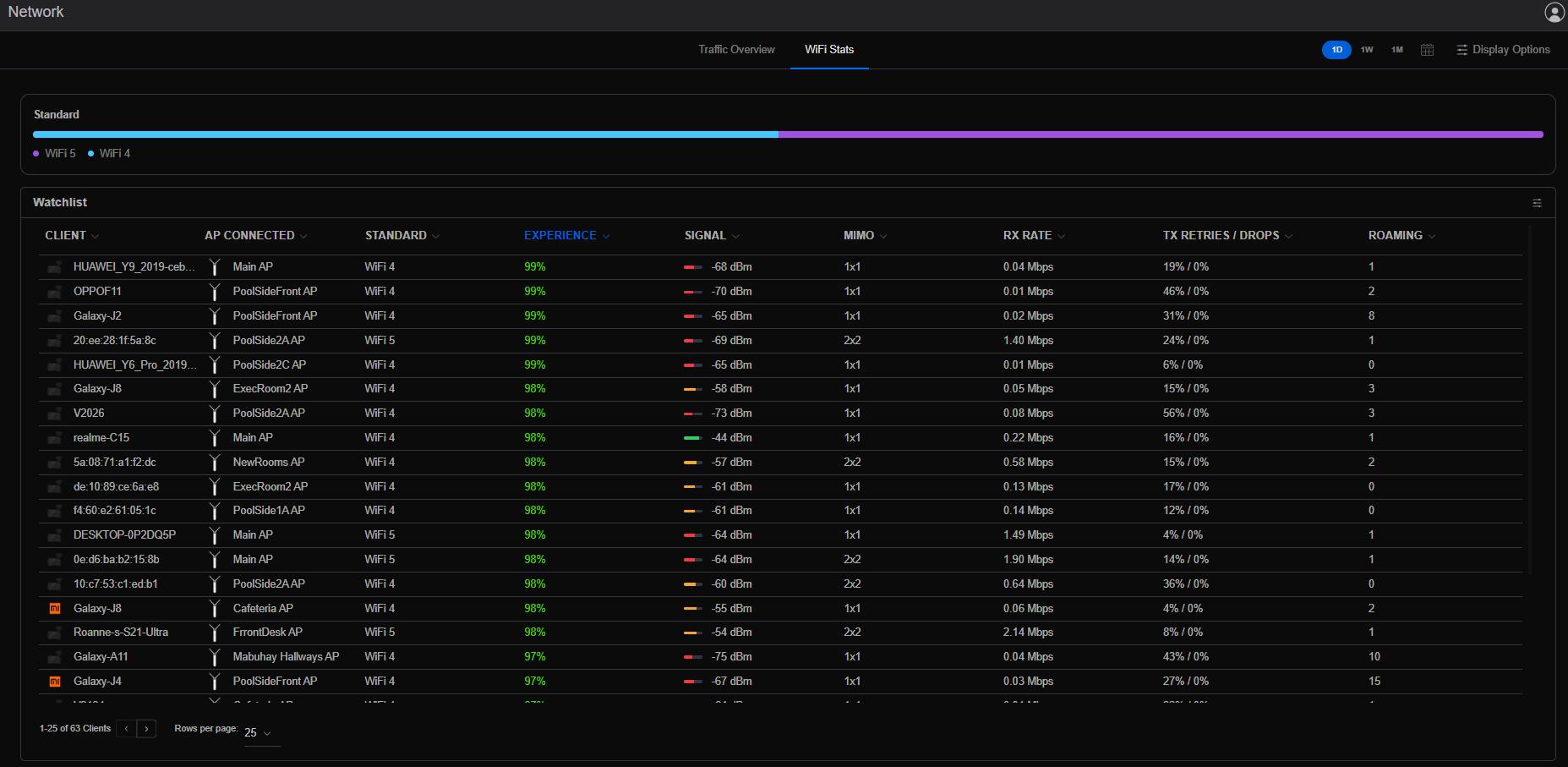
Task: Open the Watchlist column options menu
Action: (1537, 203)
